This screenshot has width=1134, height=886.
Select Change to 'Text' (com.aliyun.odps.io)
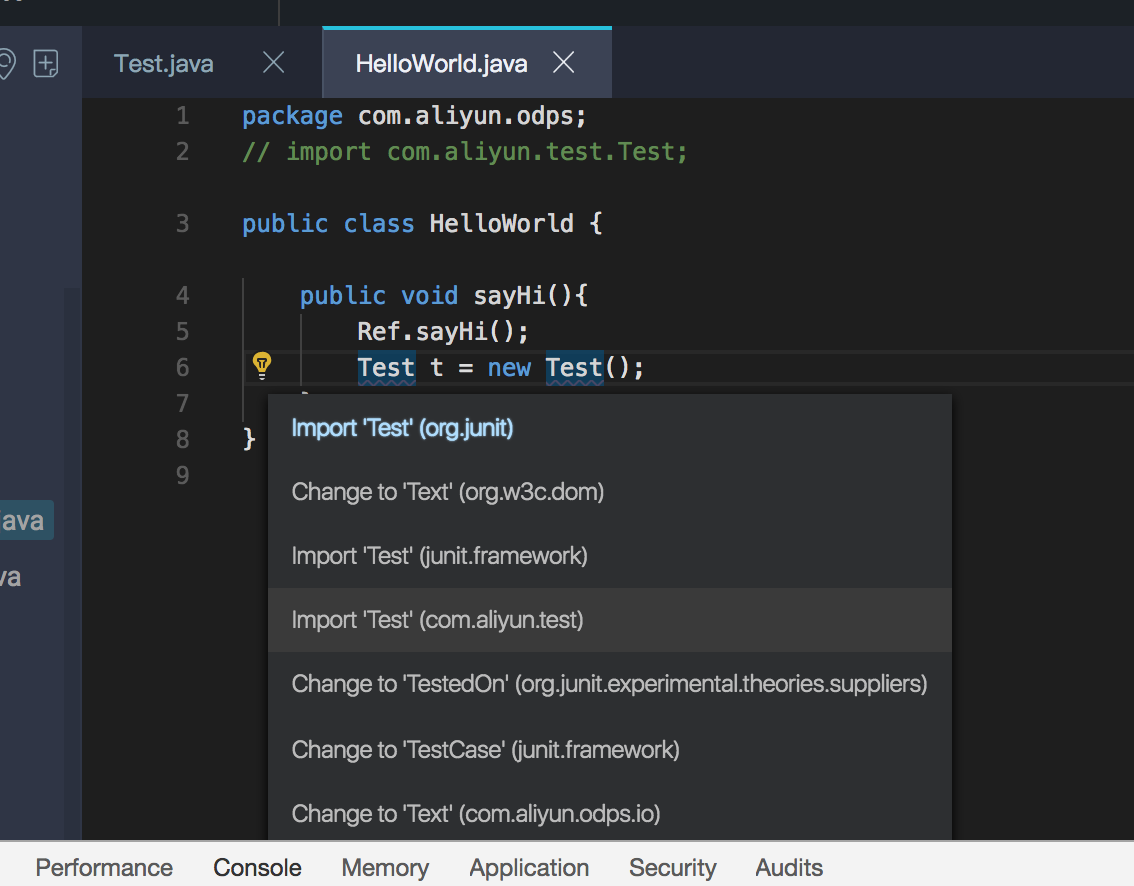[x=475, y=814]
